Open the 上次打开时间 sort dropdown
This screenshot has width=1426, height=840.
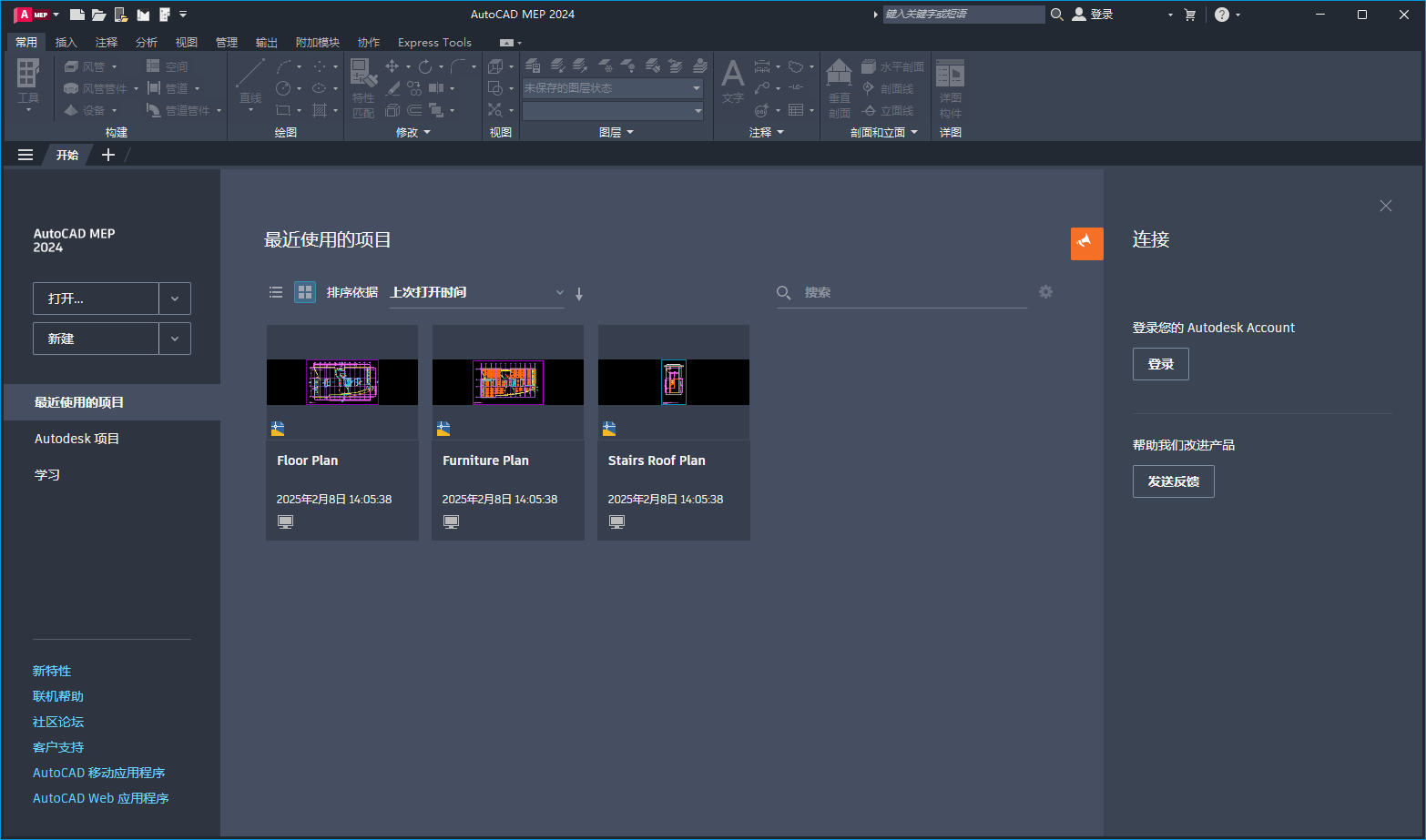pyautogui.click(x=559, y=292)
